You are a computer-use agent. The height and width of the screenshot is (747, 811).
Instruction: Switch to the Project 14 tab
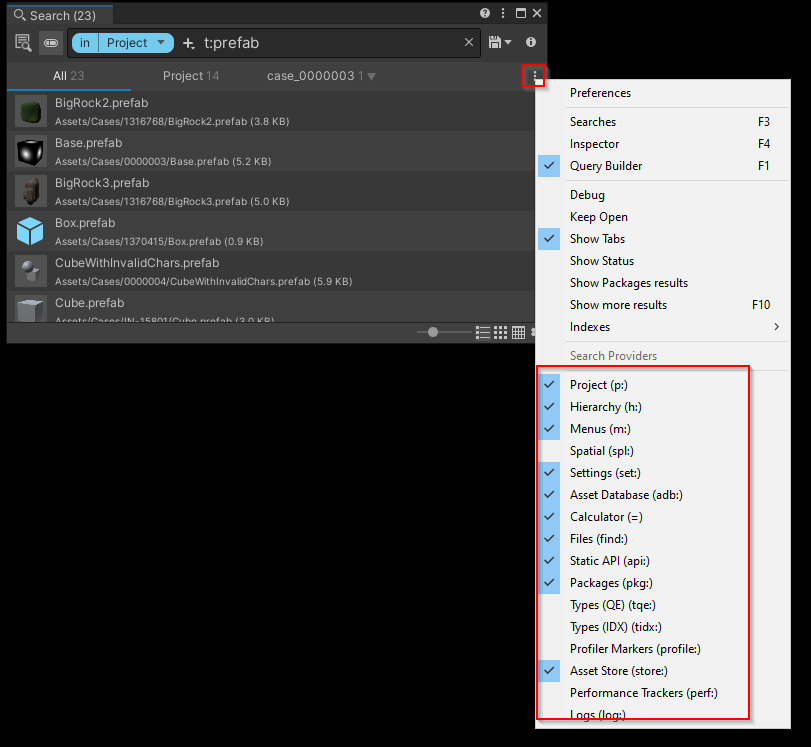191,76
